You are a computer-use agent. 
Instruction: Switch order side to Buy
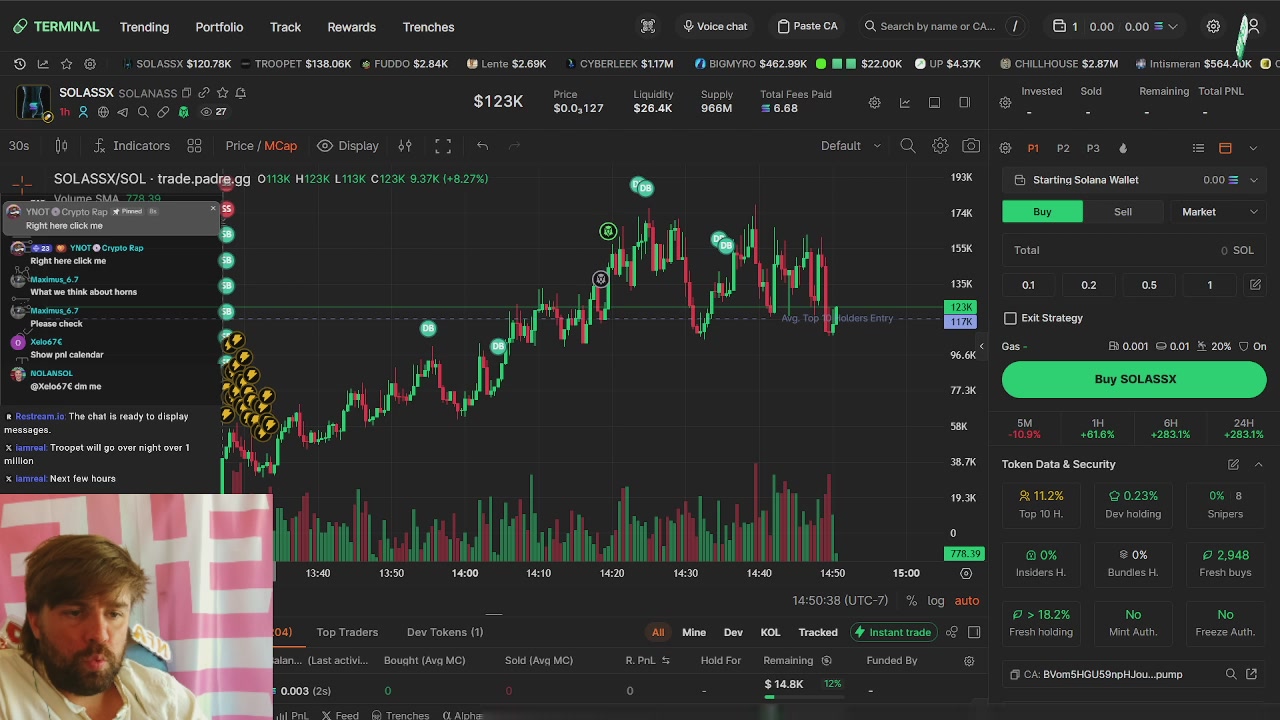pyautogui.click(x=1042, y=212)
